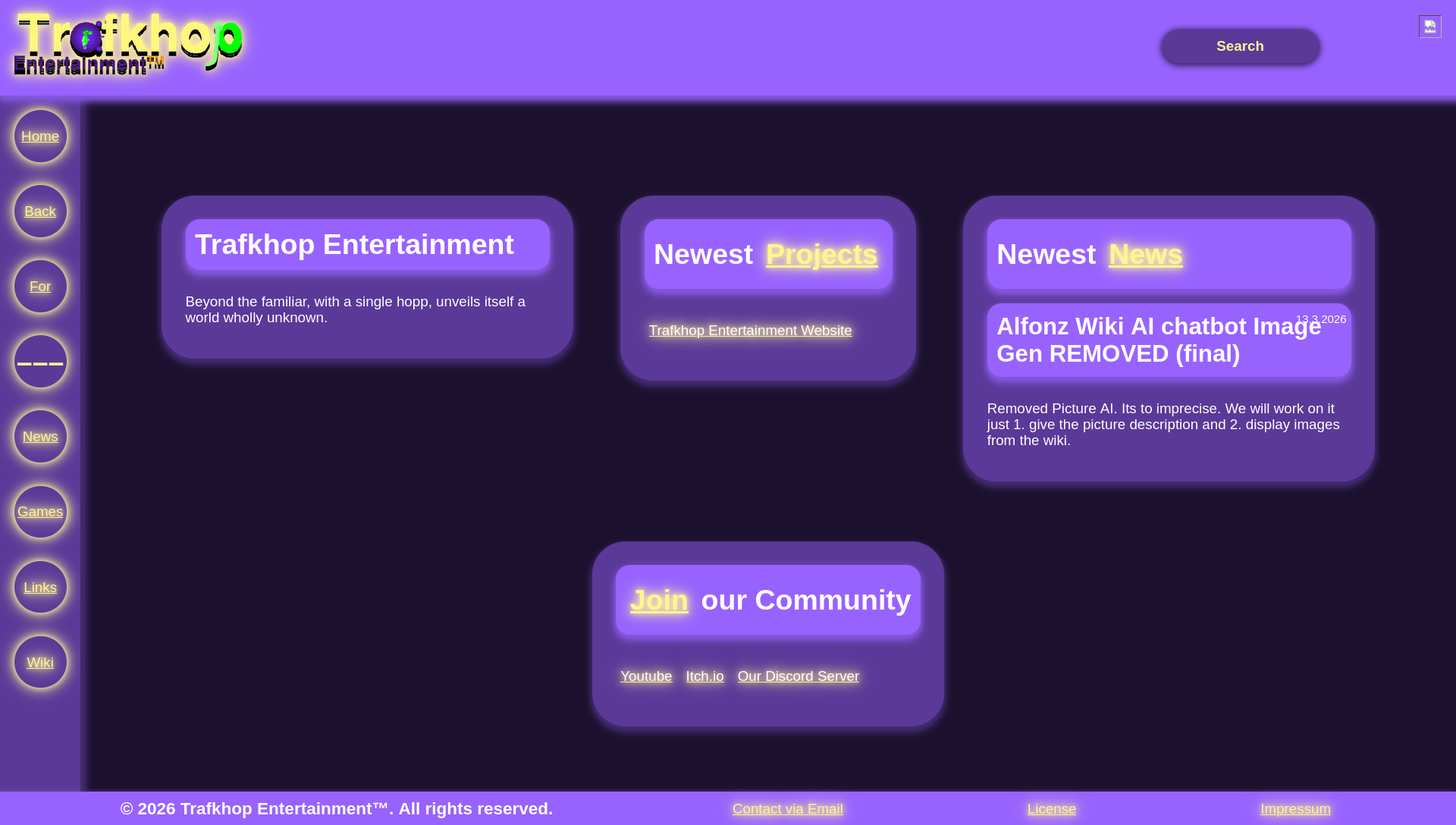
Task: Click the Trafkhop Entertainment logo
Action: 127,44
